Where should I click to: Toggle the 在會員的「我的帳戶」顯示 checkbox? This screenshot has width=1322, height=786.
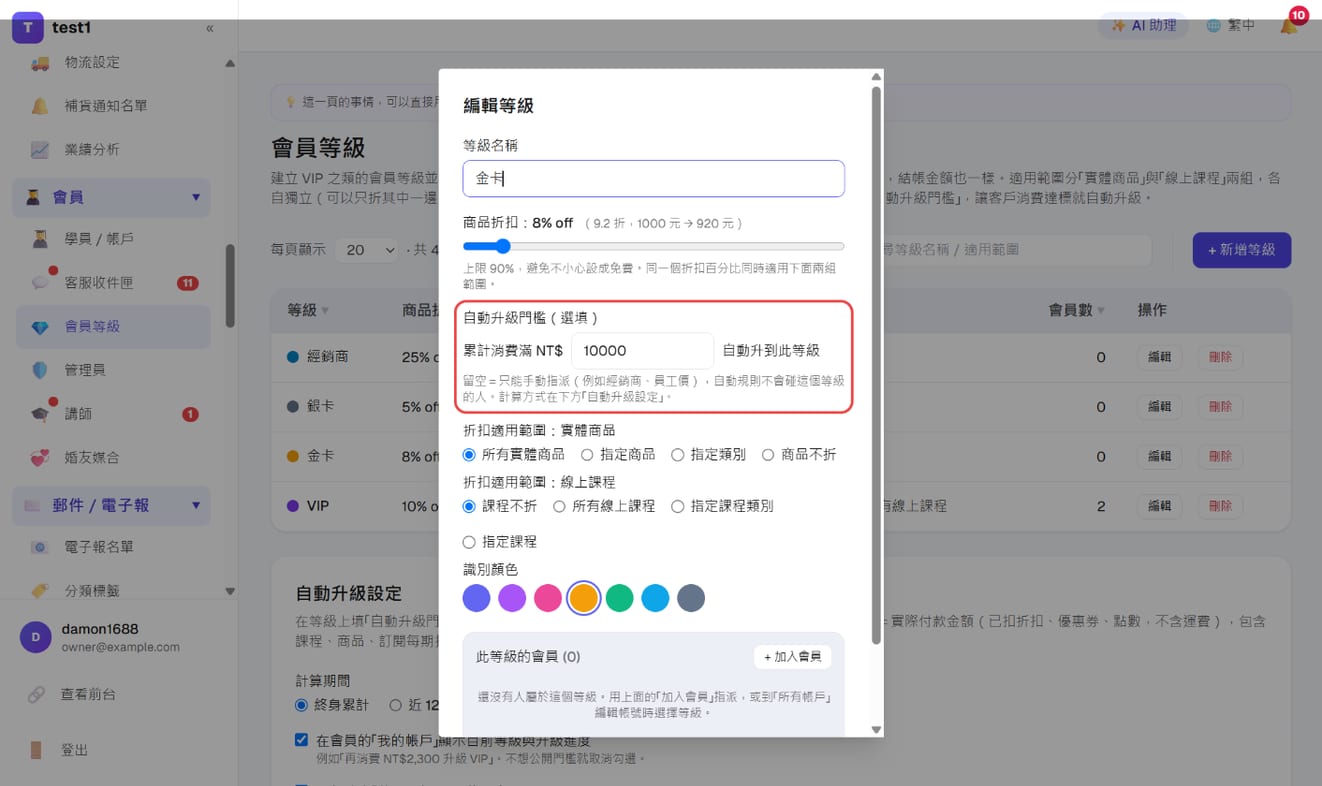[x=302, y=740]
